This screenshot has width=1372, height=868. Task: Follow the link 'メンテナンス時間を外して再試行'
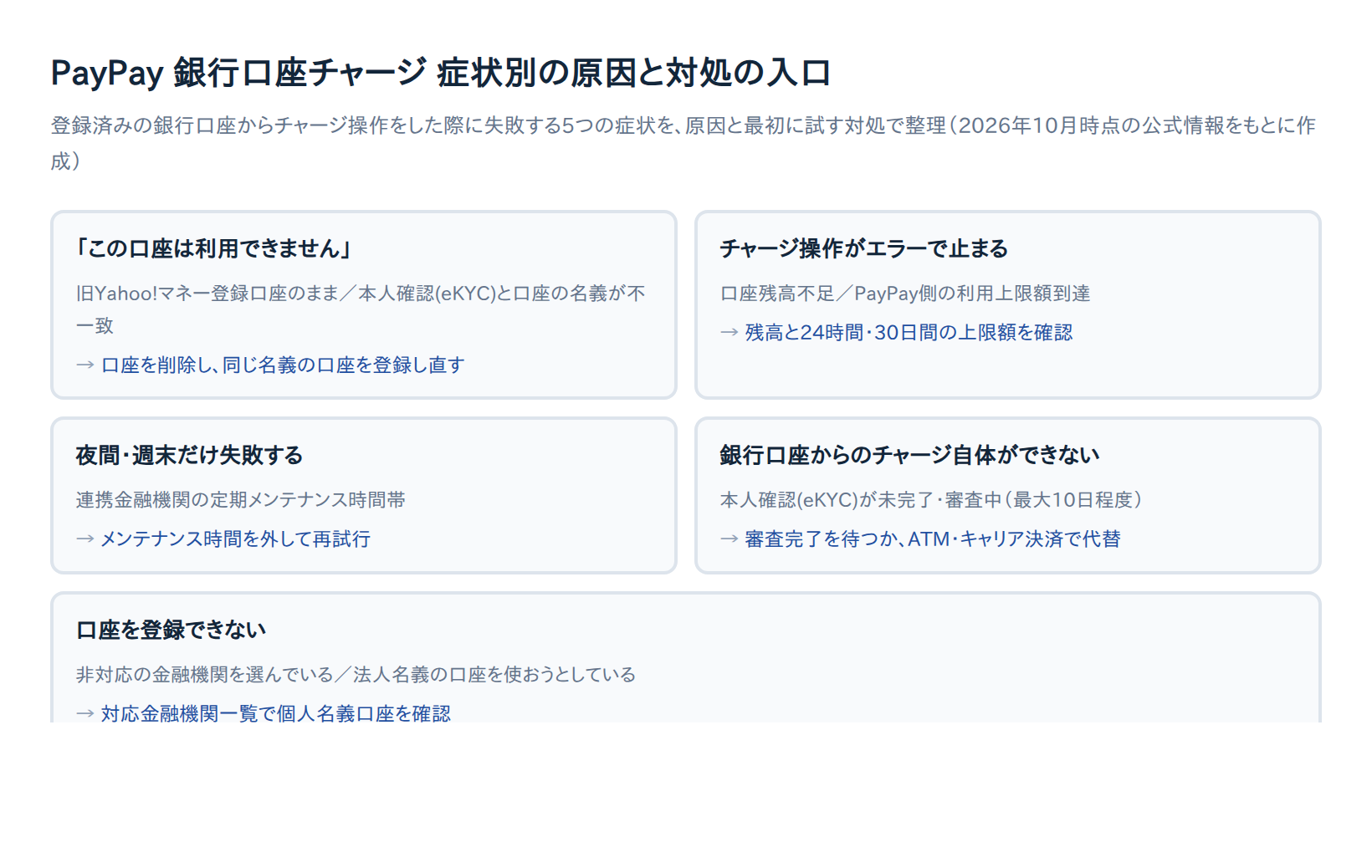pos(235,539)
